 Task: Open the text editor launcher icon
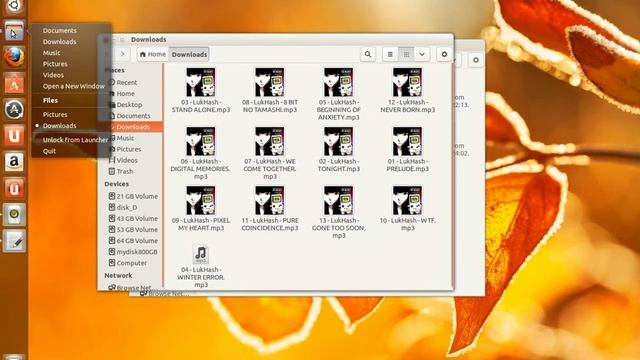click(x=14, y=241)
